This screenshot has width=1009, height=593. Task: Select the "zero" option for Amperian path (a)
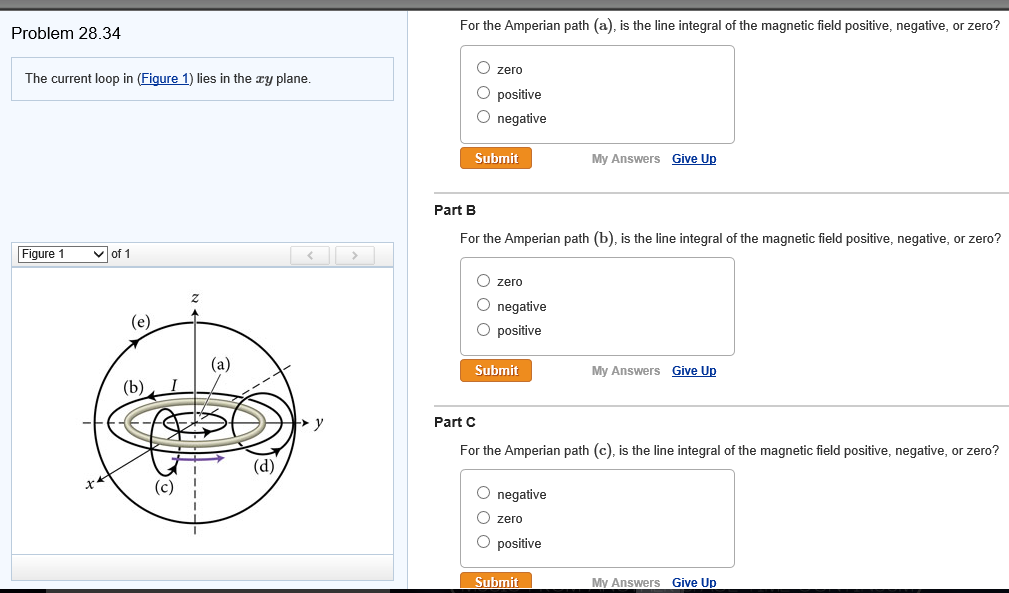[483, 68]
